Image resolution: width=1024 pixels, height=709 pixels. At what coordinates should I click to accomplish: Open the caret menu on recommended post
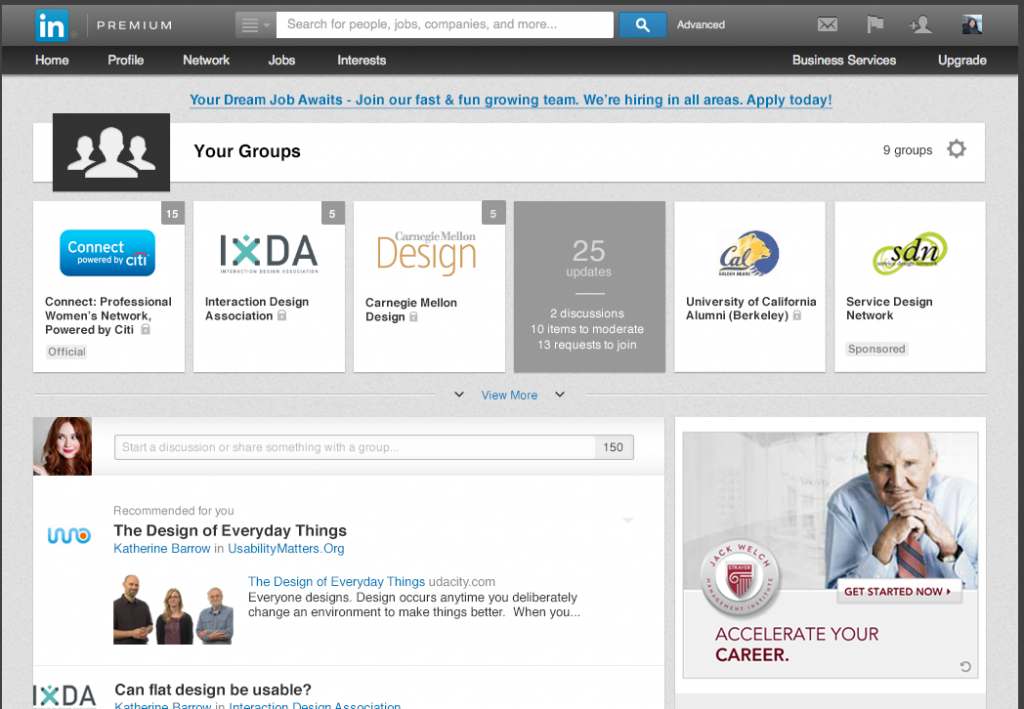tap(628, 520)
